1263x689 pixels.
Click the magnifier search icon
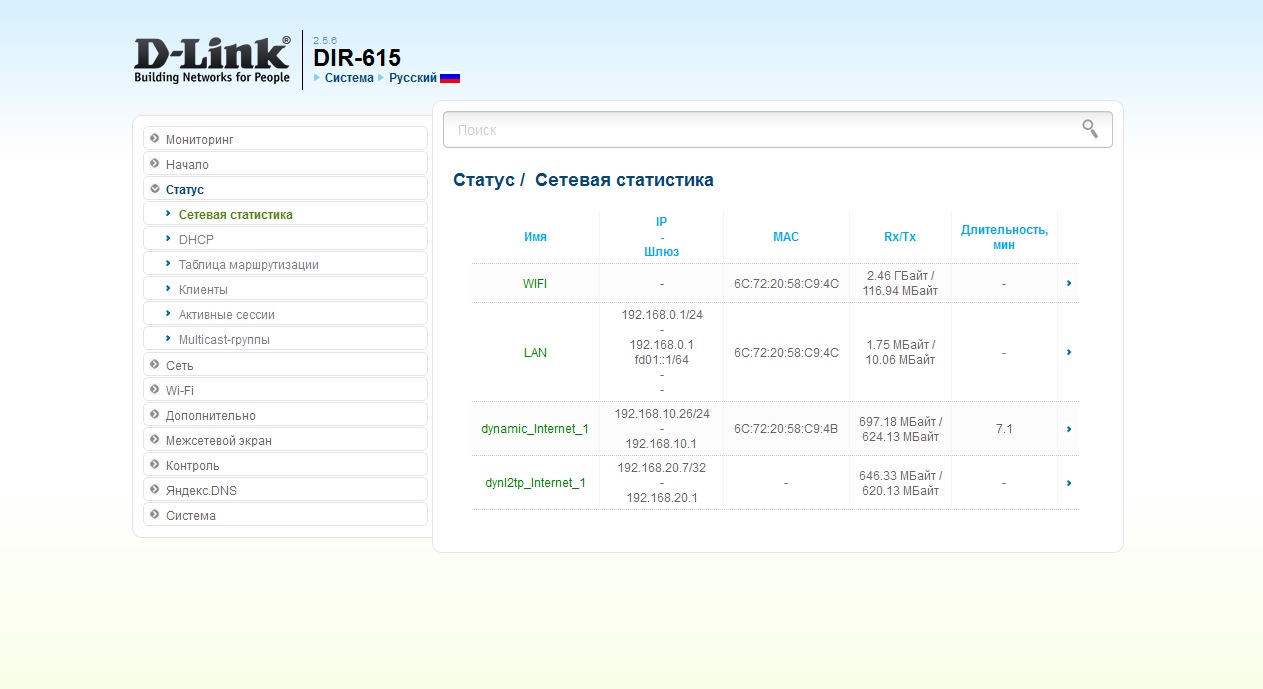click(x=1090, y=129)
